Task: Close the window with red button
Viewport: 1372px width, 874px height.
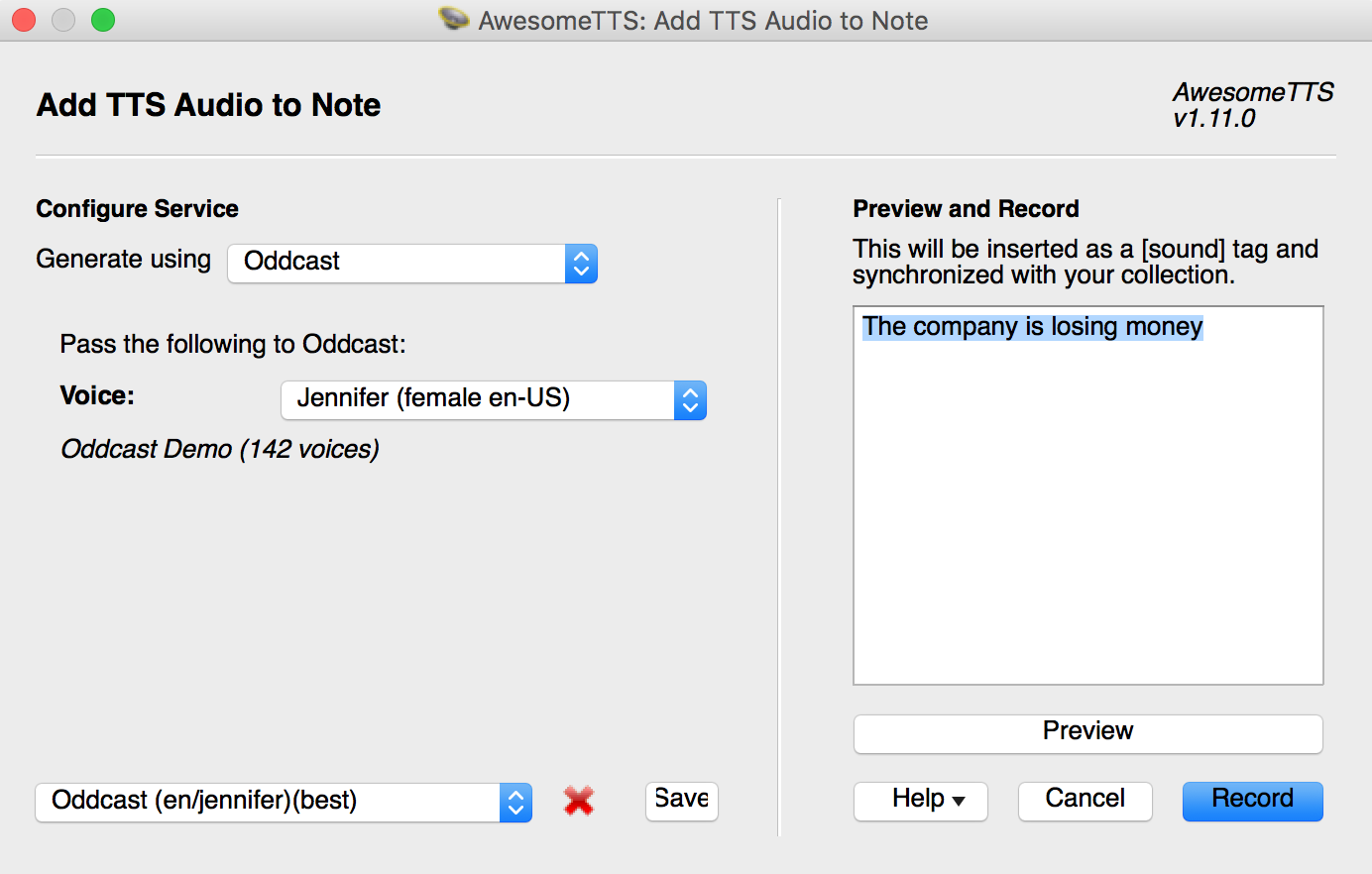Action: click(x=24, y=20)
